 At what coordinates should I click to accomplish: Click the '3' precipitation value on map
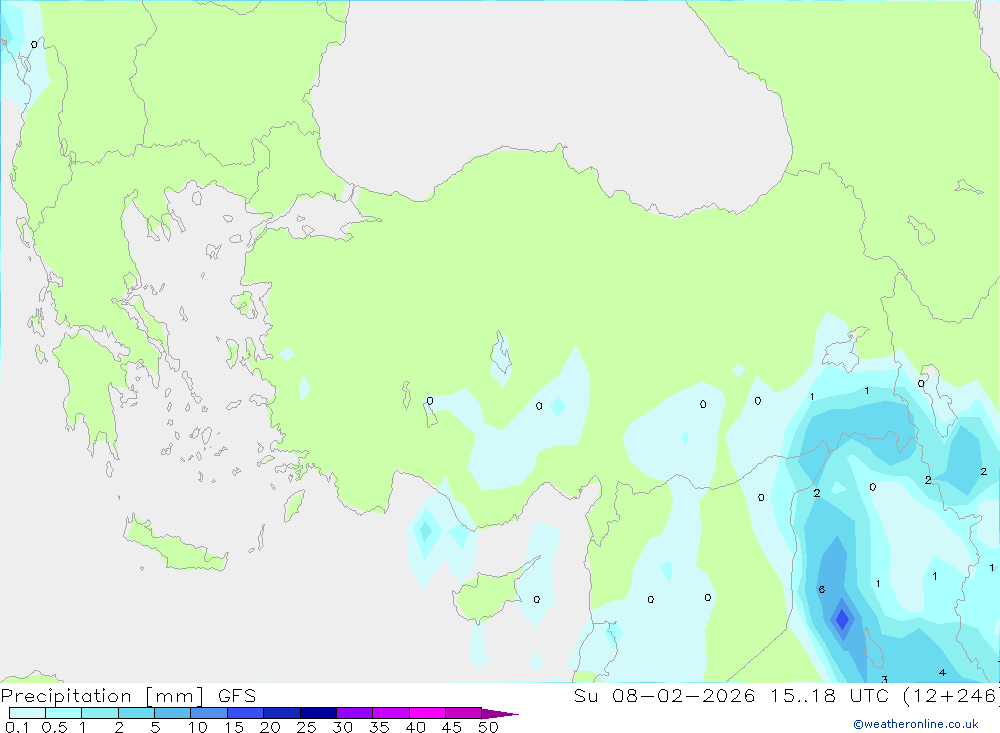(x=884, y=679)
